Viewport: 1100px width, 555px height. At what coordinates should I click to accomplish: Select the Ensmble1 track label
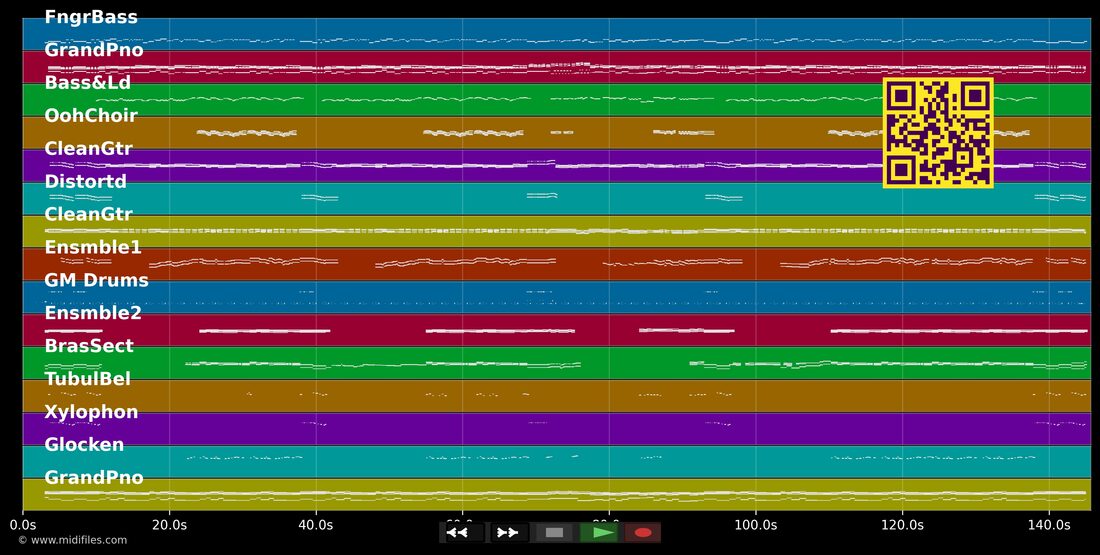click(93, 247)
